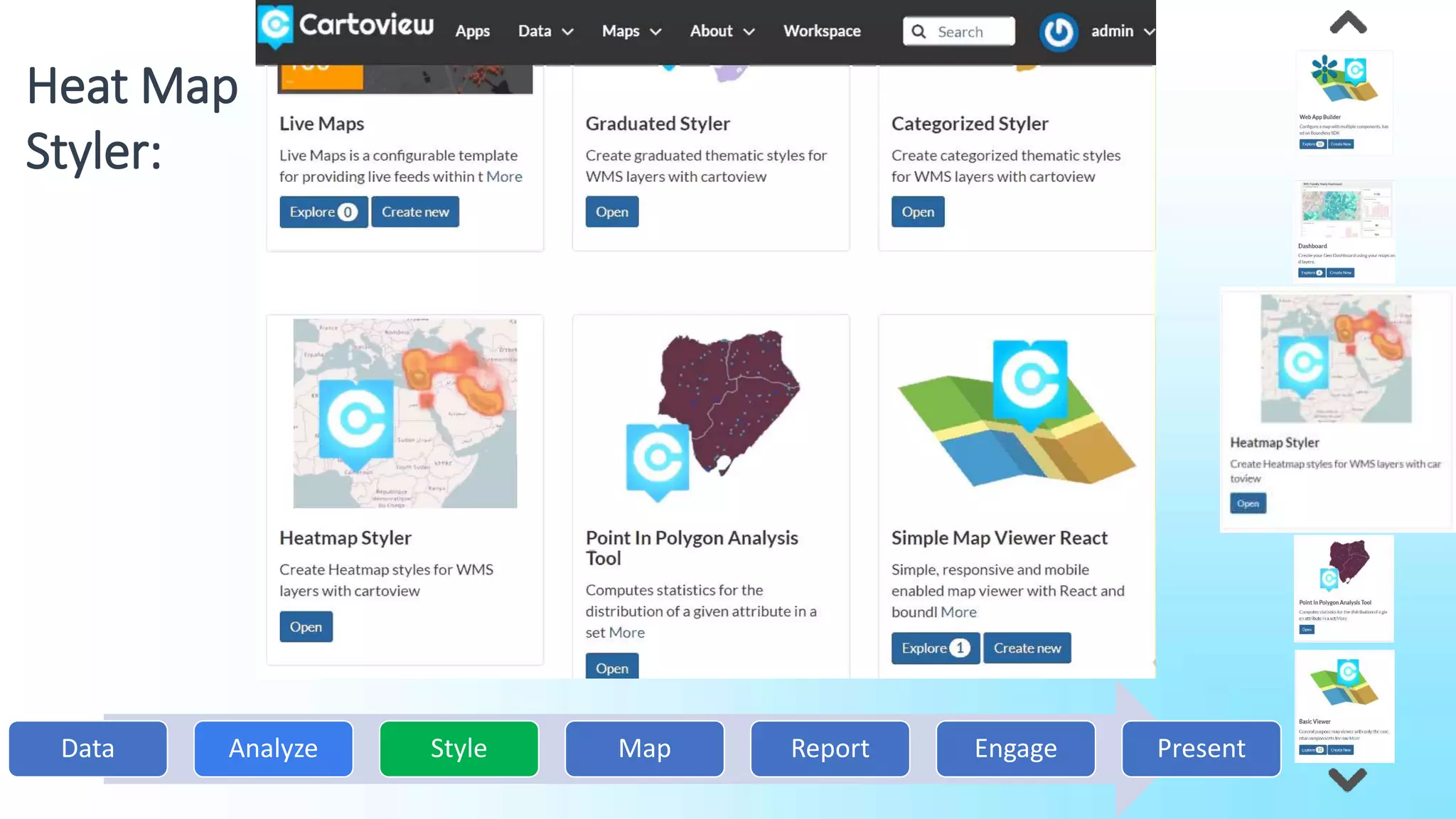The height and width of the screenshot is (819, 1456).
Task: Click the admin avatar icon
Action: coord(1059,32)
